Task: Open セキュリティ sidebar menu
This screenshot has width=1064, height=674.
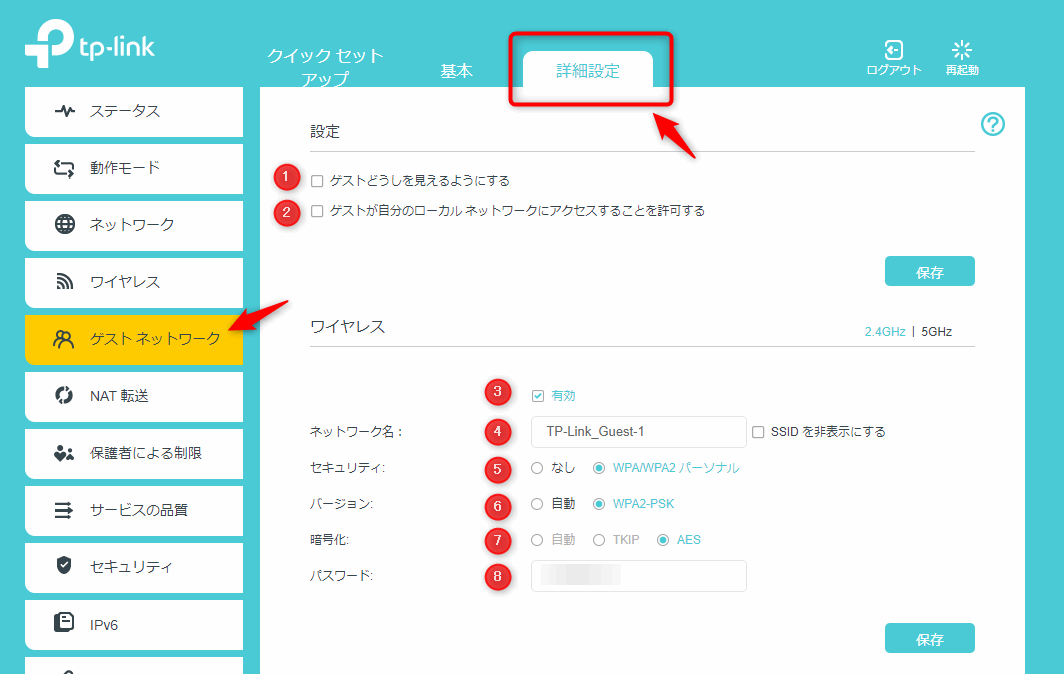Action: pyautogui.click(x=134, y=567)
